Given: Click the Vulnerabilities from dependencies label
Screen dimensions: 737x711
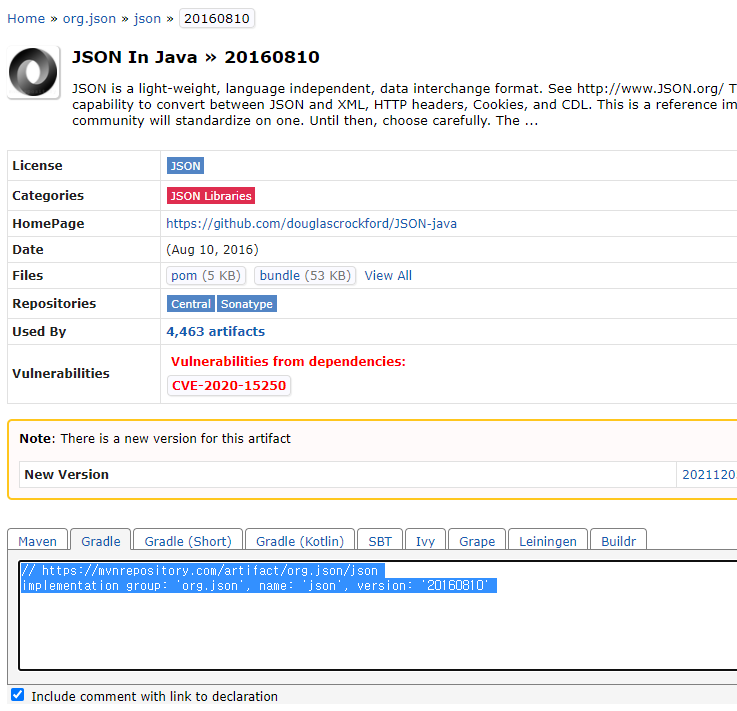Looking at the screenshot, I should pyautogui.click(x=288, y=361).
